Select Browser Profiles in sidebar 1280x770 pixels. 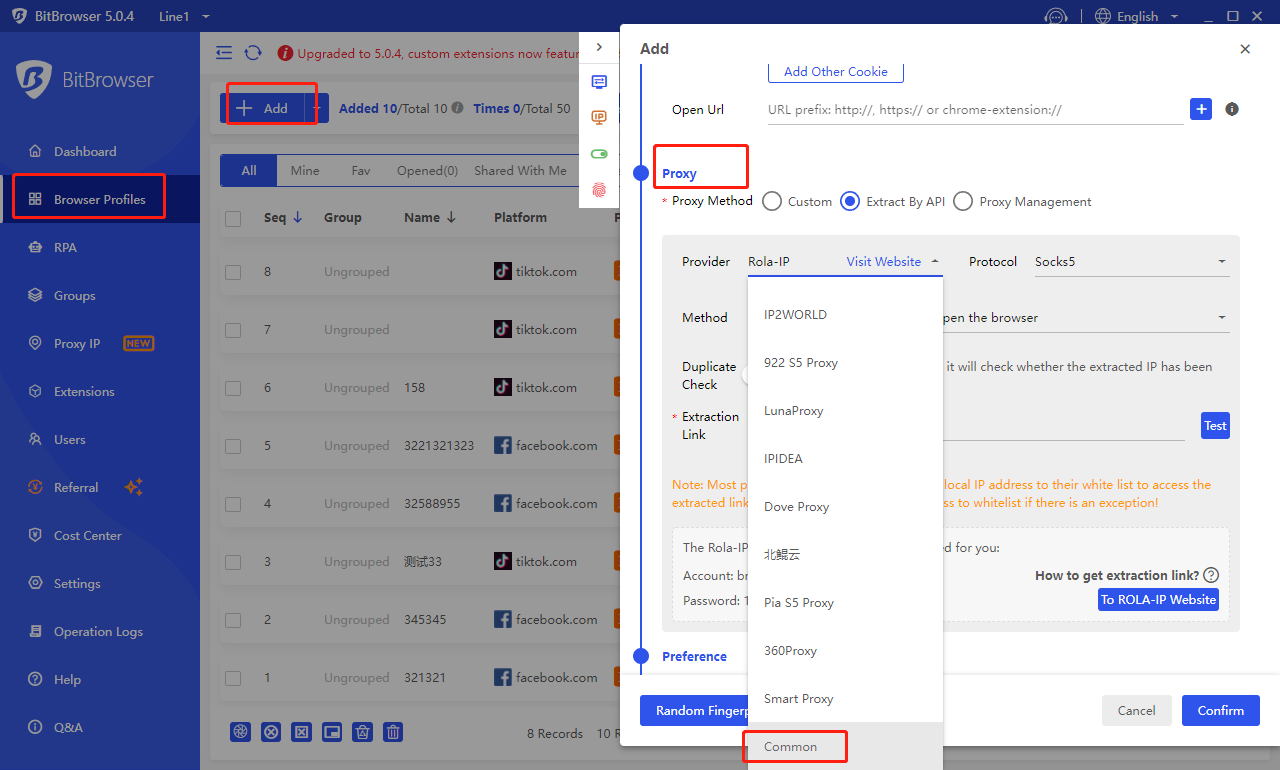(99, 199)
